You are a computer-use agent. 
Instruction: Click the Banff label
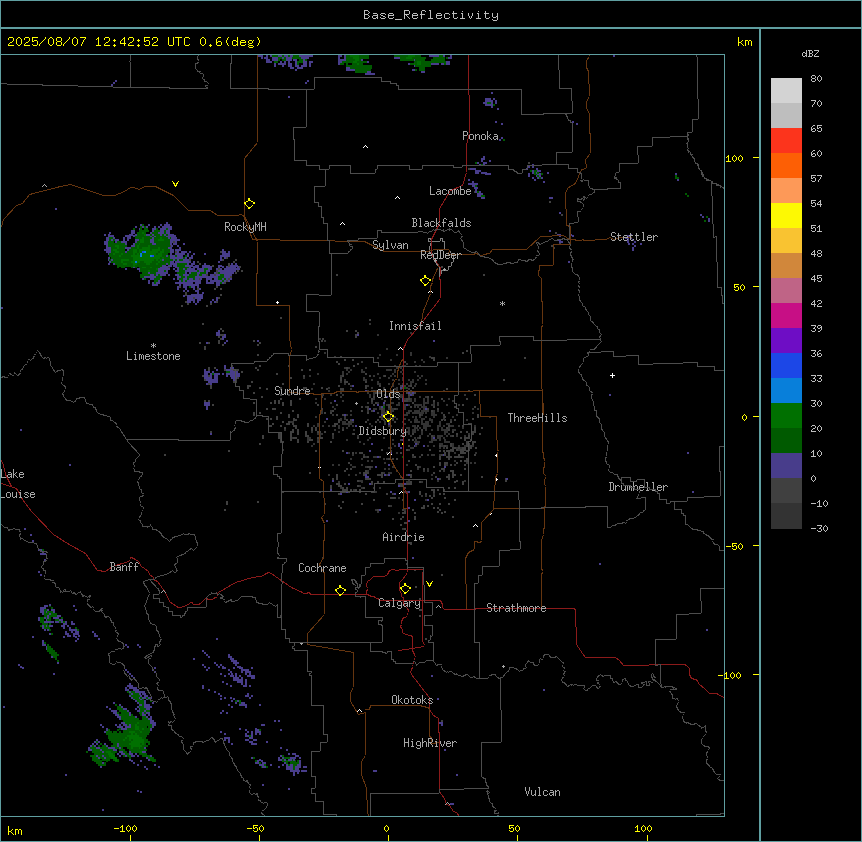tap(124, 567)
